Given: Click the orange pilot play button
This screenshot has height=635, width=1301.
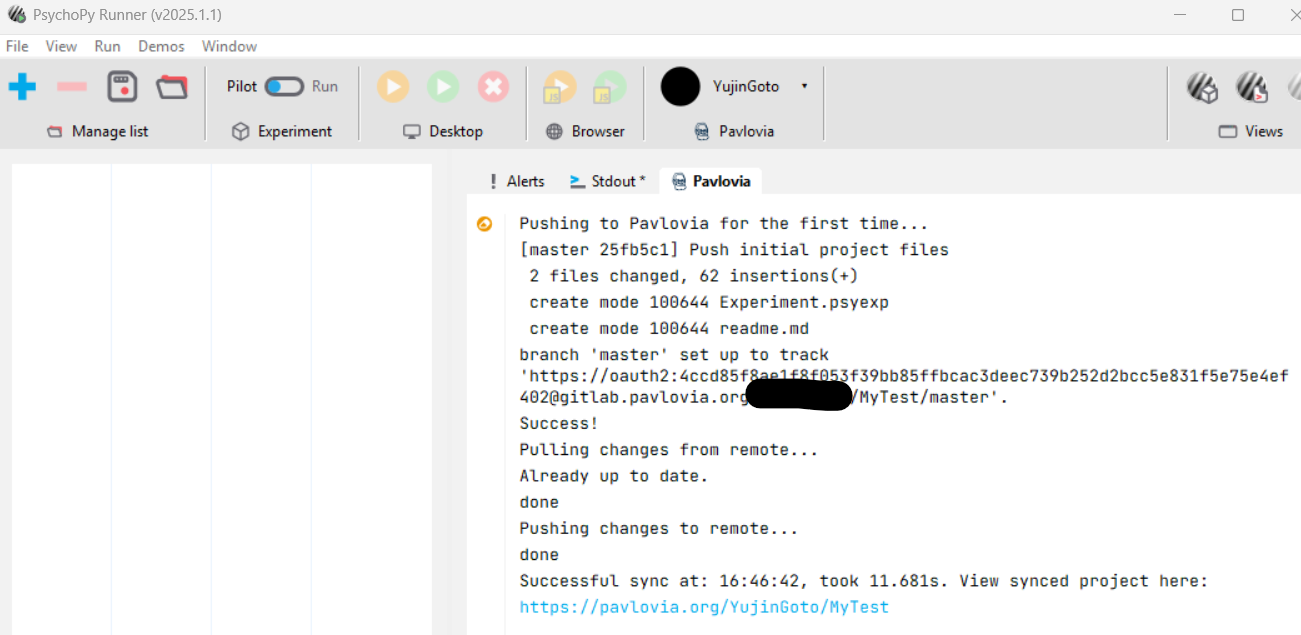Looking at the screenshot, I should (x=393, y=87).
